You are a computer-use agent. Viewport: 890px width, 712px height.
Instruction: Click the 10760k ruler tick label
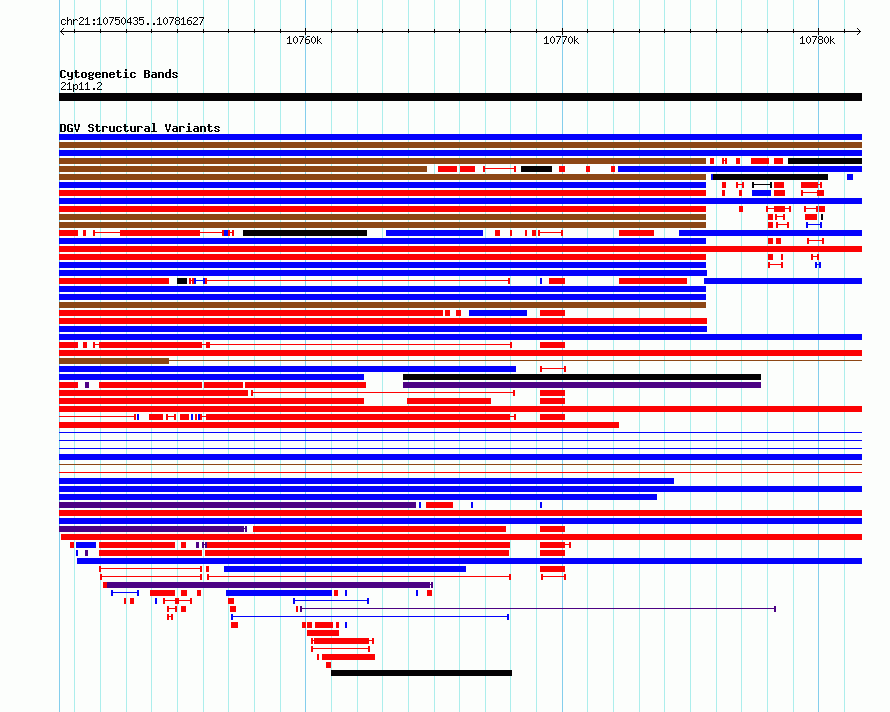pos(304,40)
